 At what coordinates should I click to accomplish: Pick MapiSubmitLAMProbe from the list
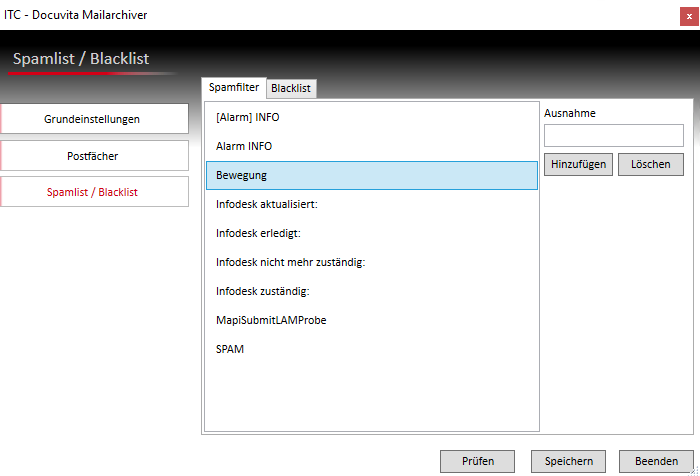(271, 320)
